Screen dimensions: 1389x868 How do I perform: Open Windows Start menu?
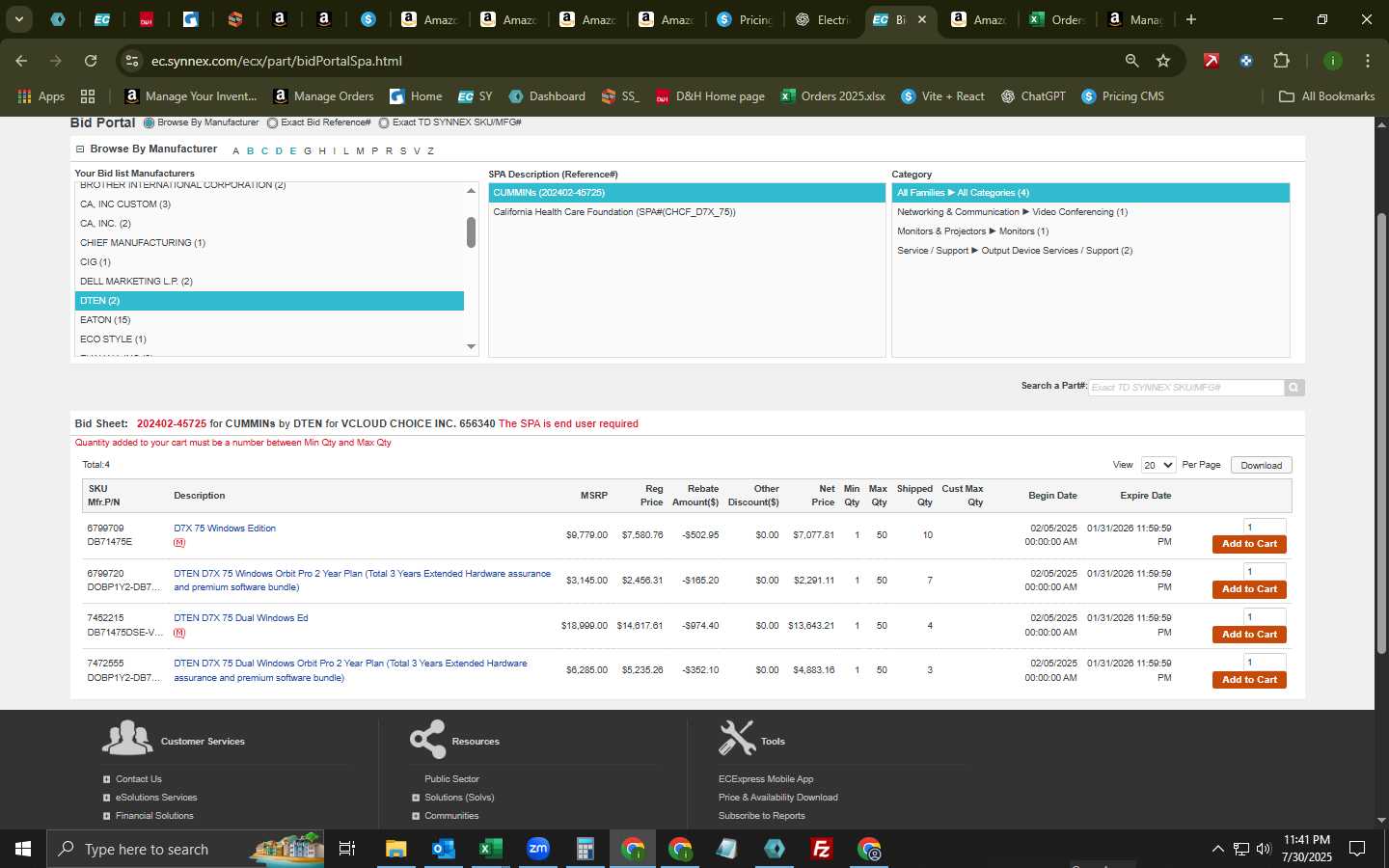pos(23,849)
